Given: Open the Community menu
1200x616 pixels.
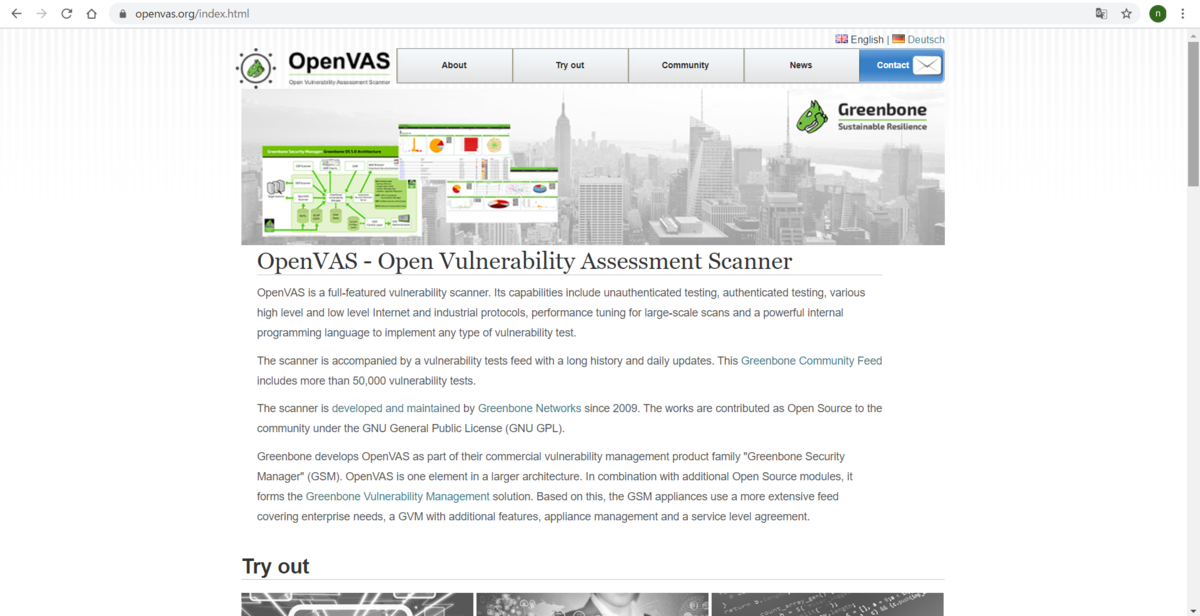Looking at the screenshot, I should tap(685, 65).
